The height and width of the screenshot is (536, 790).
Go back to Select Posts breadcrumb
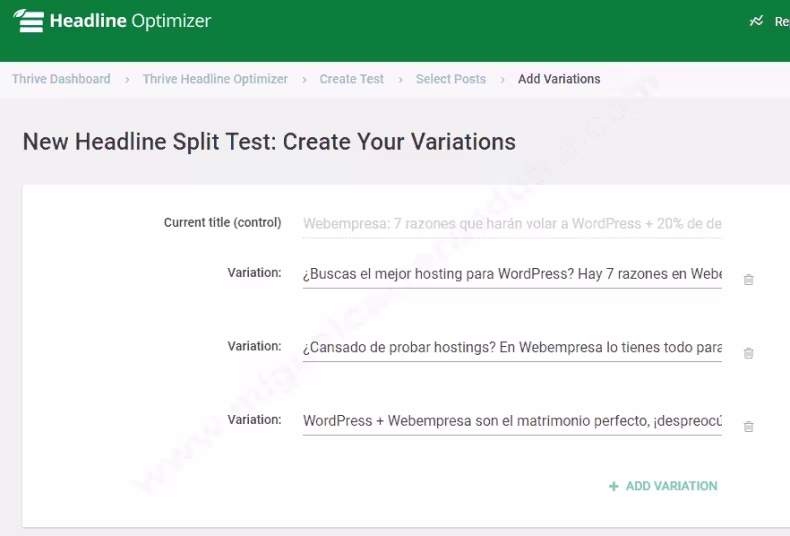pyautogui.click(x=451, y=79)
